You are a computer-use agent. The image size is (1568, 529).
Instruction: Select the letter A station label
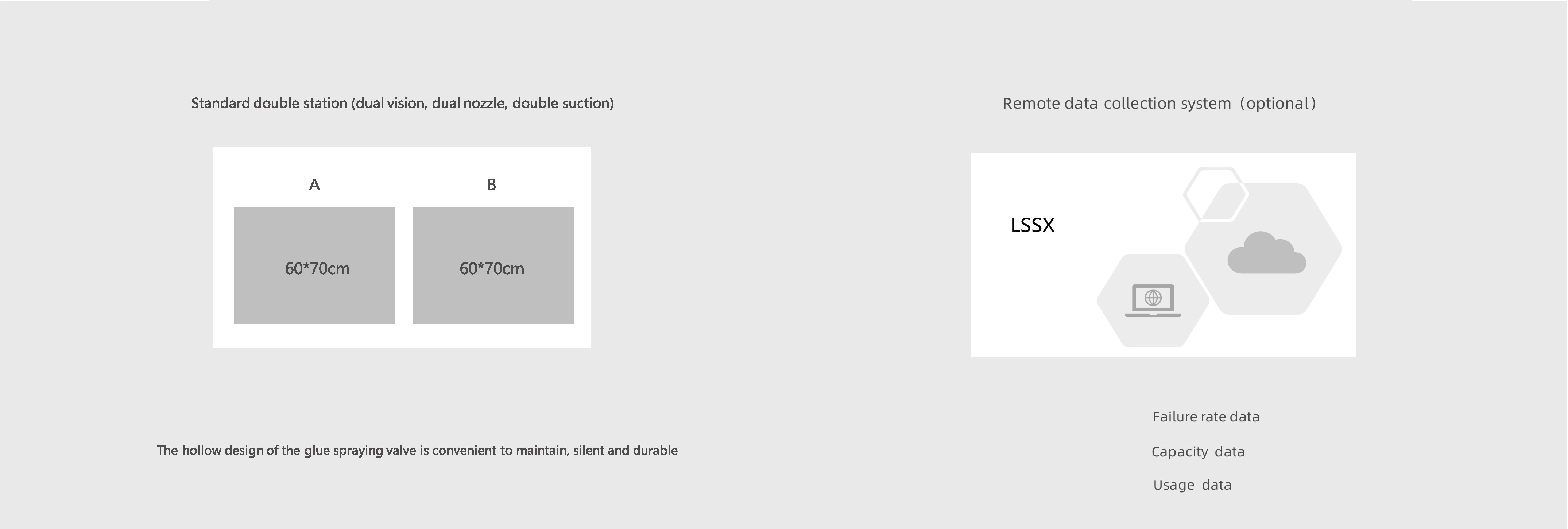coord(314,184)
